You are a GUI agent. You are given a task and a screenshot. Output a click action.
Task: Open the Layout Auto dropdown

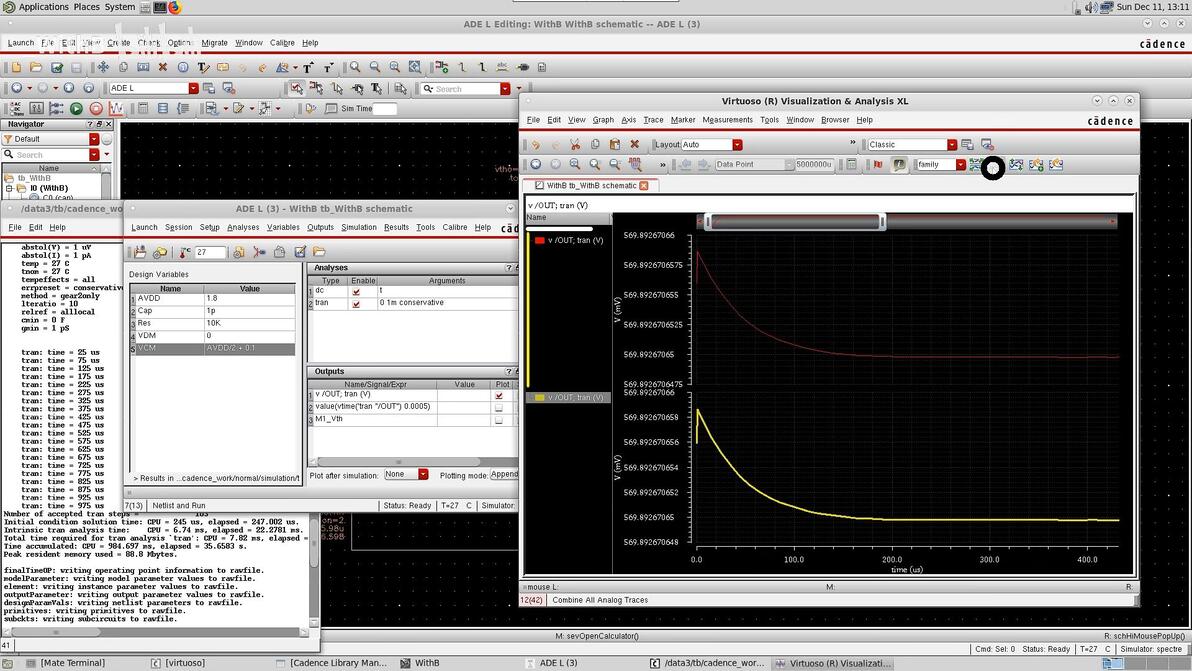point(737,145)
